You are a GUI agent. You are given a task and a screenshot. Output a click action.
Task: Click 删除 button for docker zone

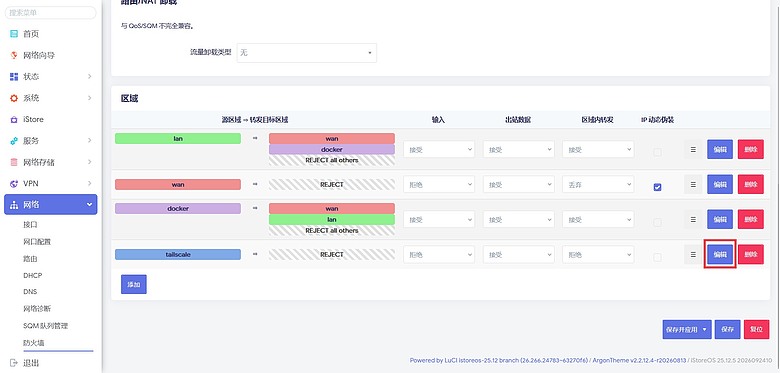[x=751, y=219]
